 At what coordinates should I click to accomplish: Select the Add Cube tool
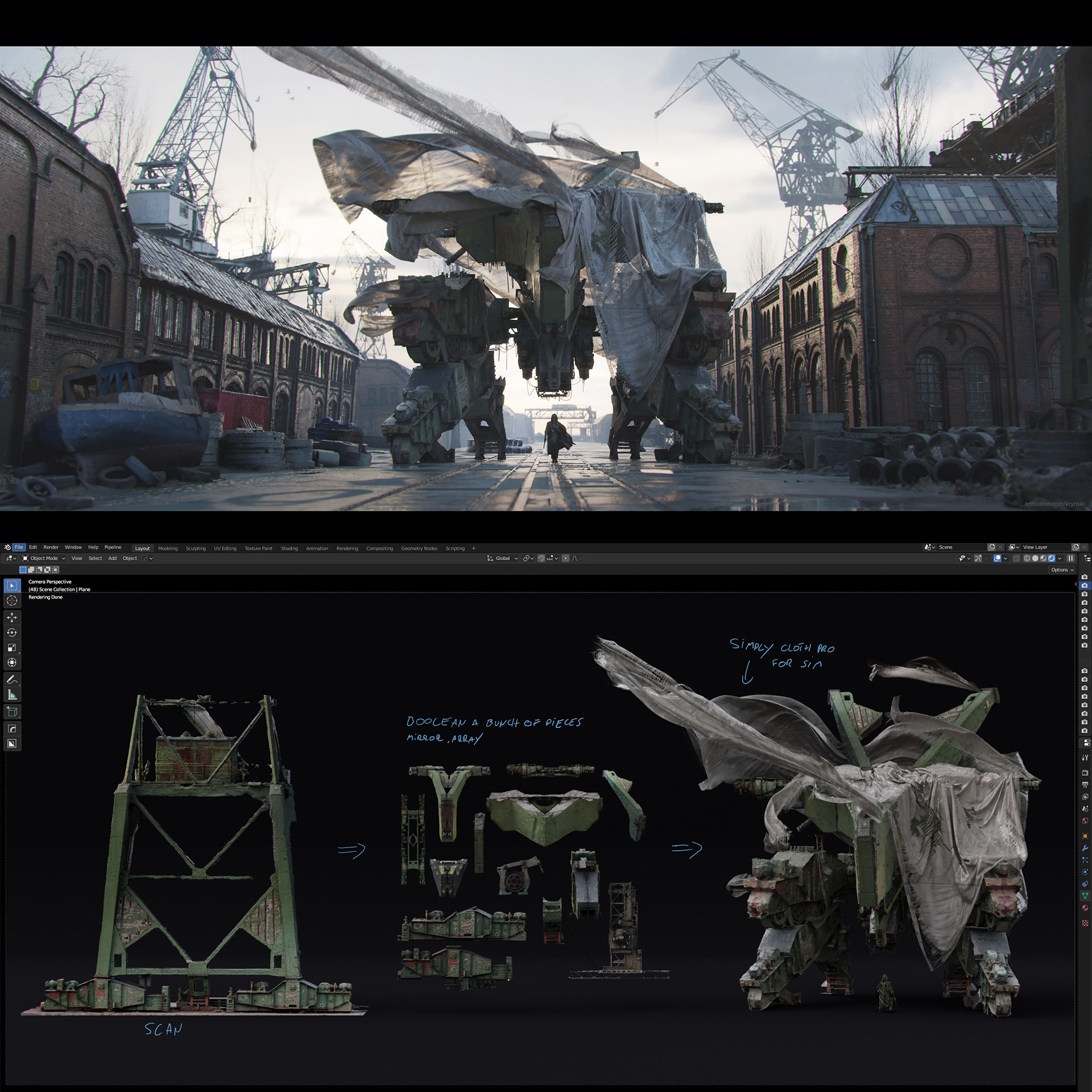12,712
